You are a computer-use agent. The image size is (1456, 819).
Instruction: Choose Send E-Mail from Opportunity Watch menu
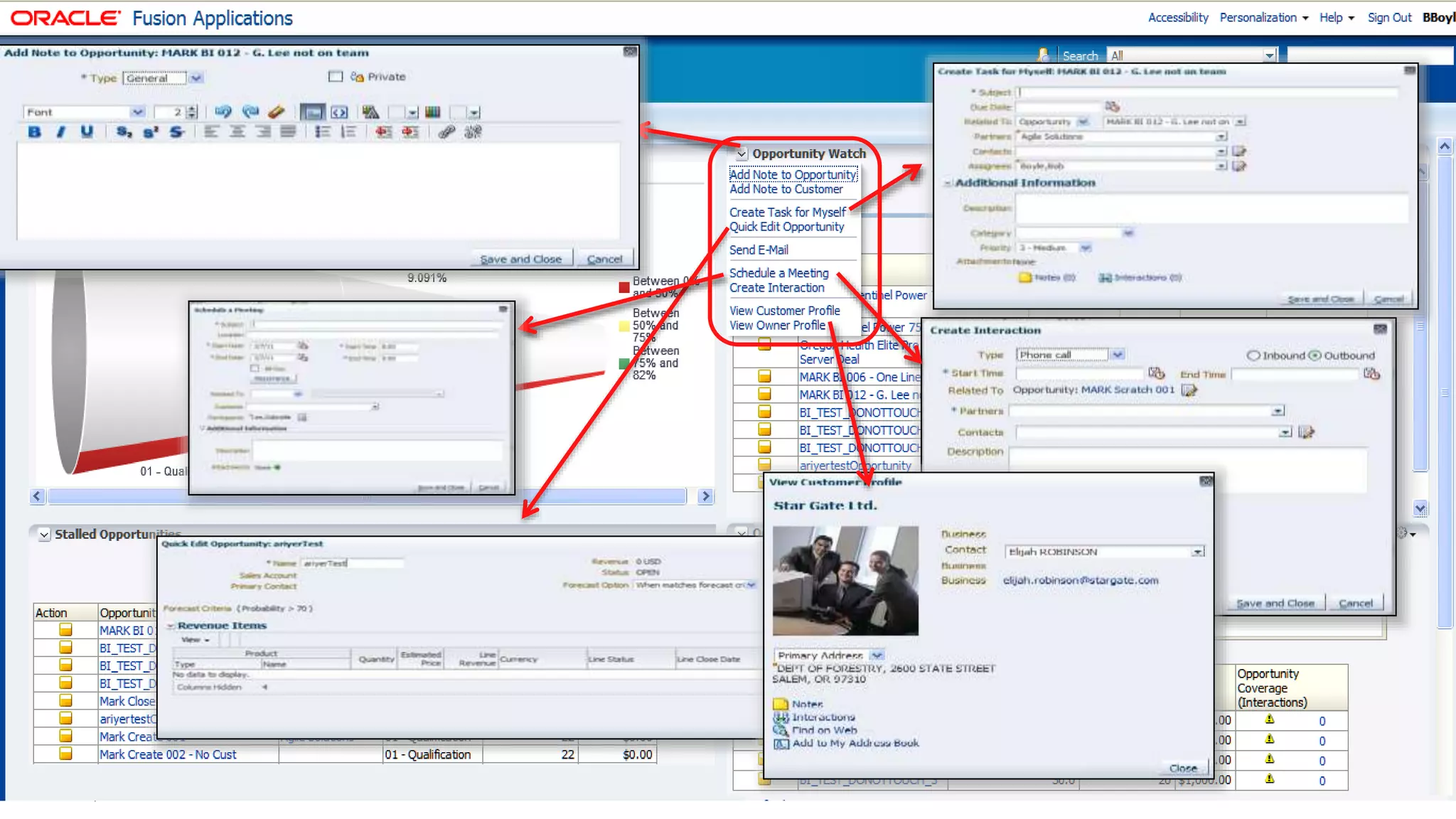[759, 250]
